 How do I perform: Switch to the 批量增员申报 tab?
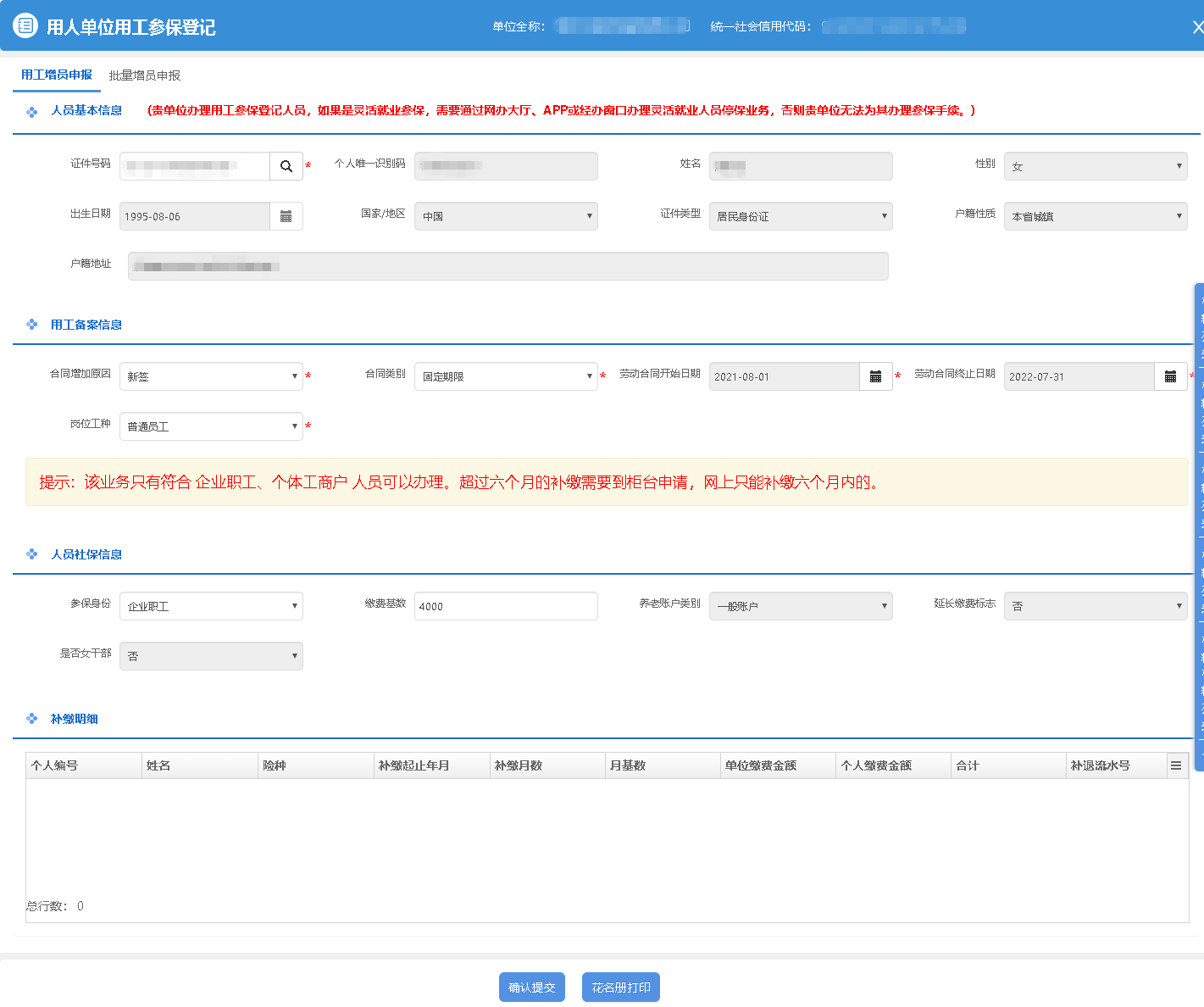tap(145, 75)
